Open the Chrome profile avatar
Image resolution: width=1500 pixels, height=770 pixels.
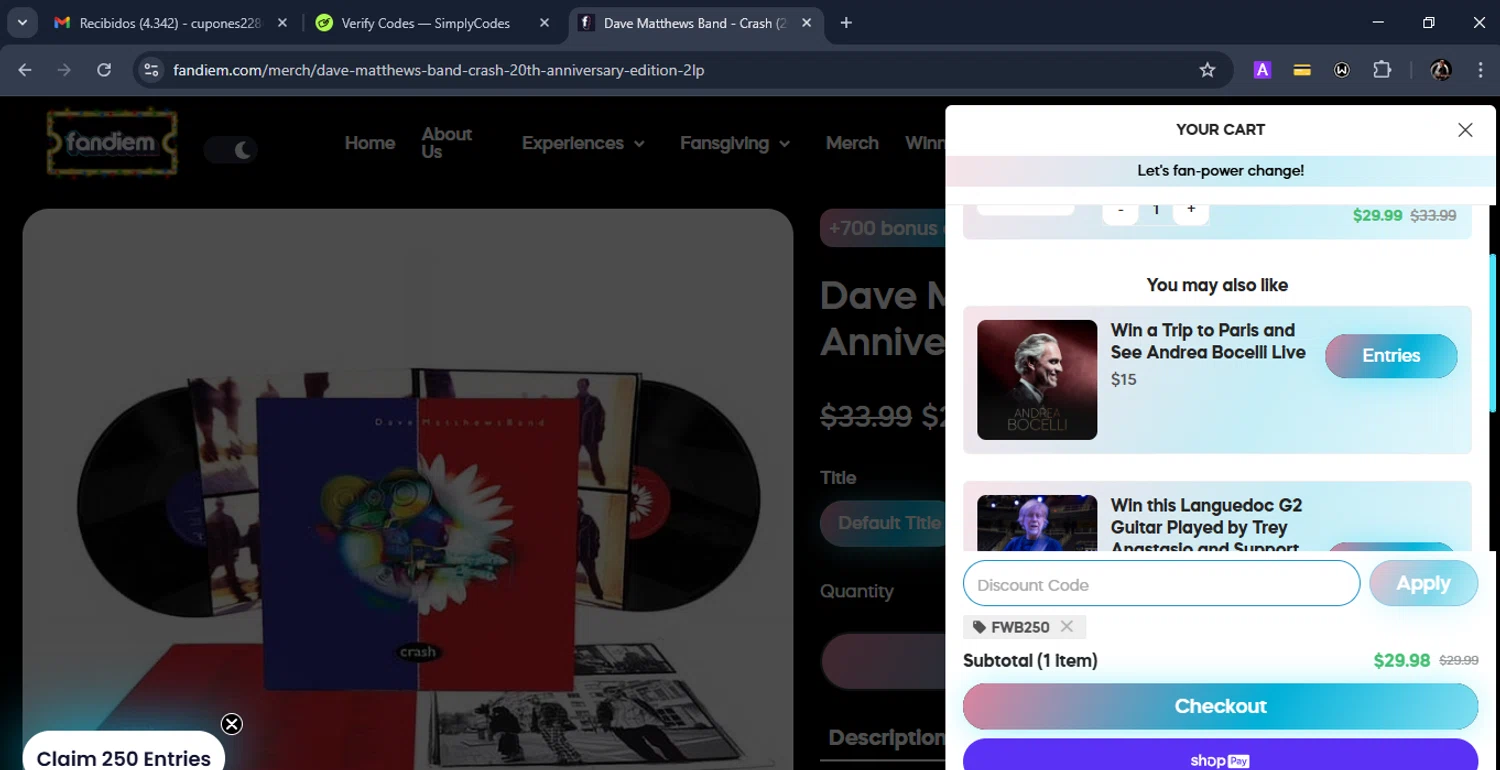click(1441, 70)
